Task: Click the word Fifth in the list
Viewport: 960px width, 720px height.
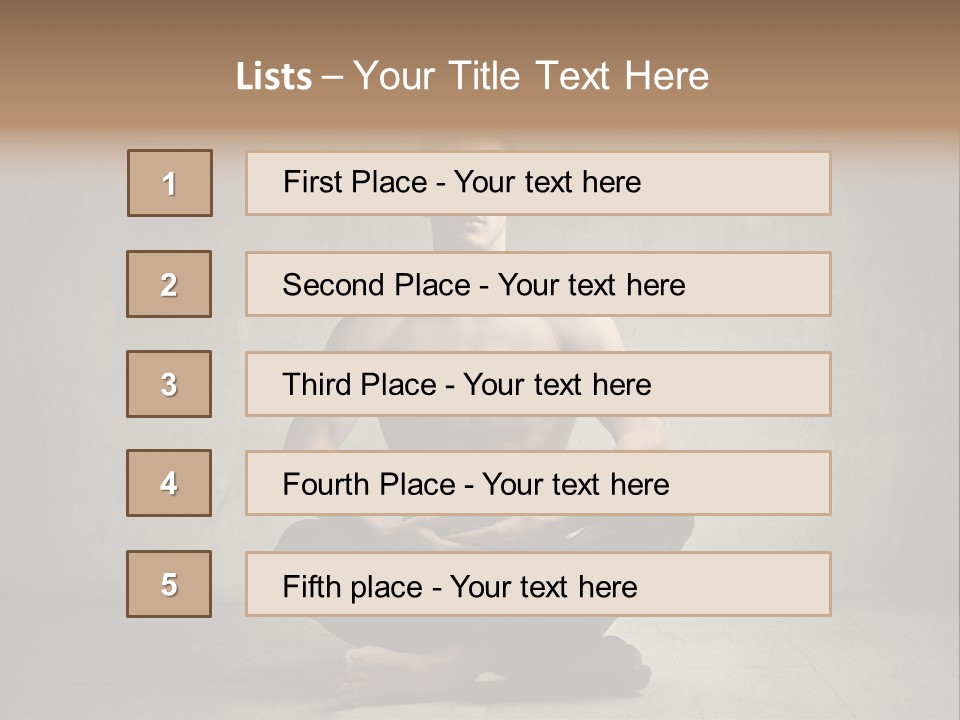Action: click(x=310, y=585)
